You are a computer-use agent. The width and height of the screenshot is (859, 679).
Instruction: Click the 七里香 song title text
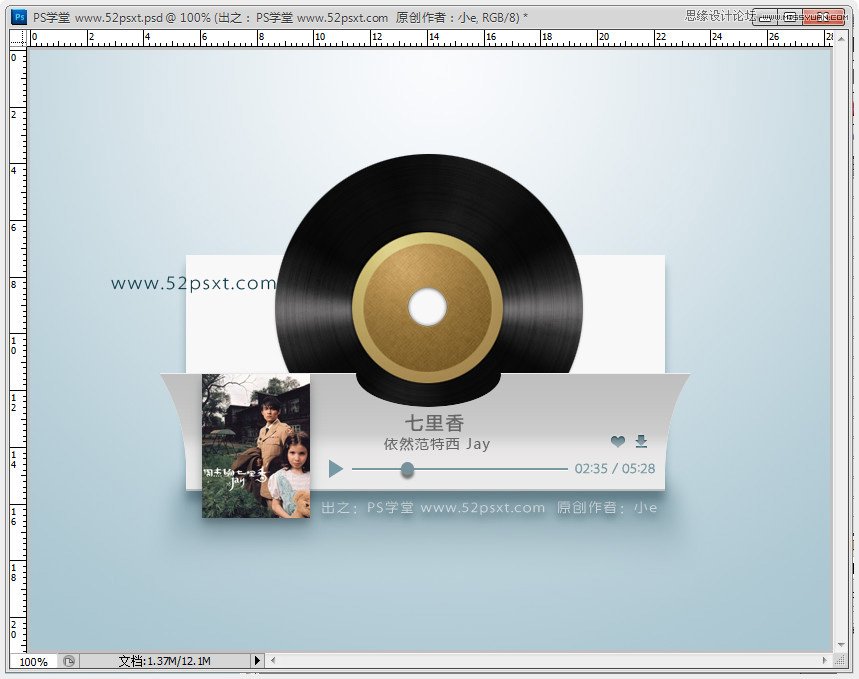[434, 423]
